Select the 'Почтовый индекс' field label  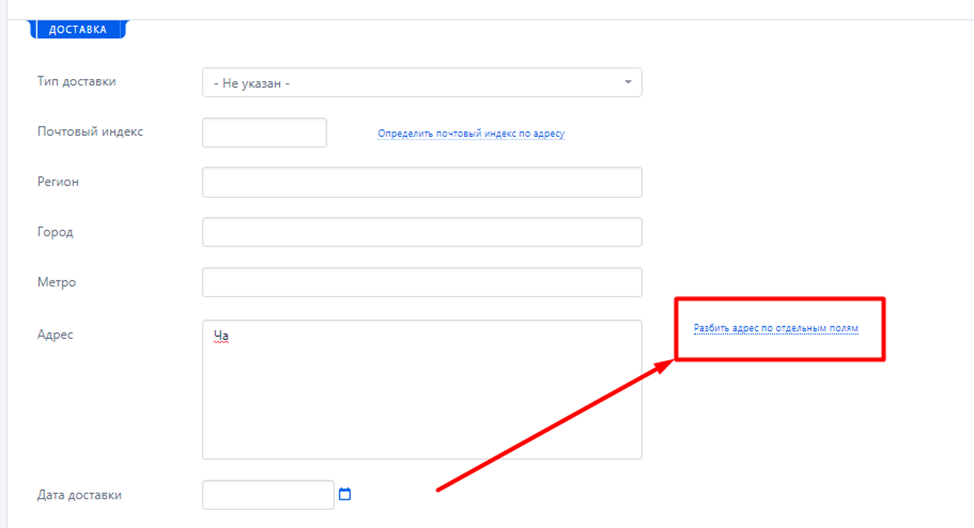[x=90, y=132]
